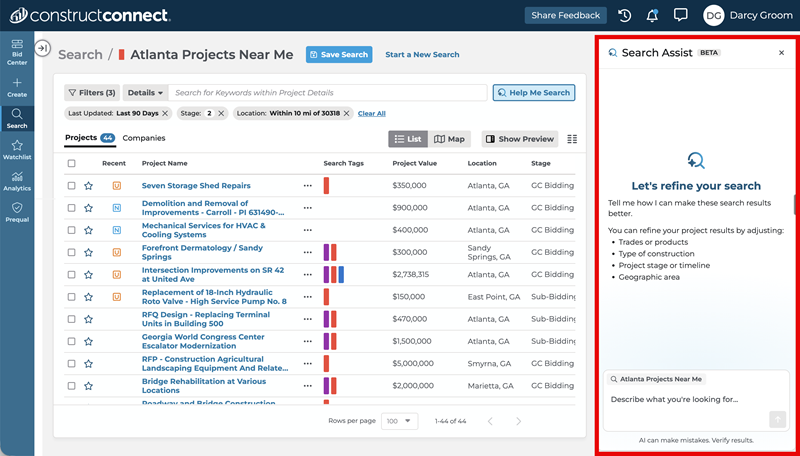The height and width of the screenshot is (456, 800).
Task: Star Seven Storage Shed Repairs project
Action: [x=88, y=186]
